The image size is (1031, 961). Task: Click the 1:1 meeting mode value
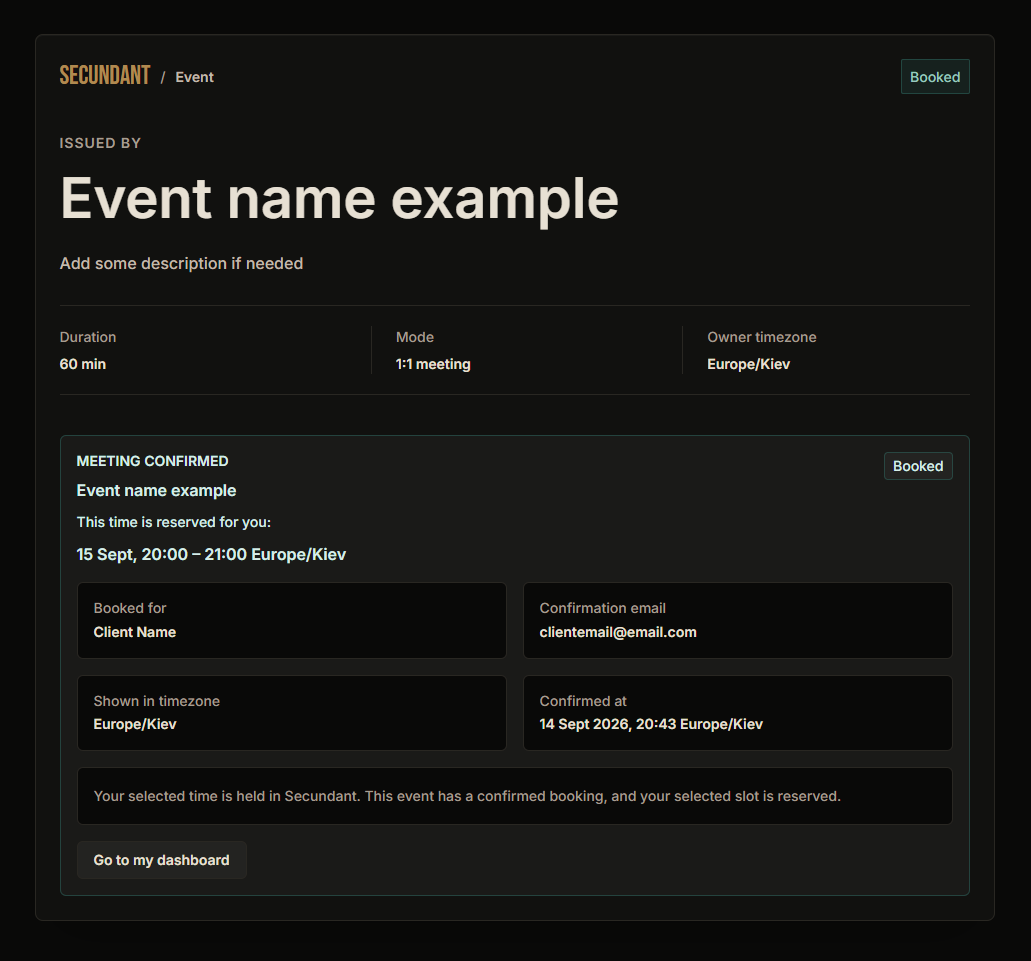coord(433,364)
